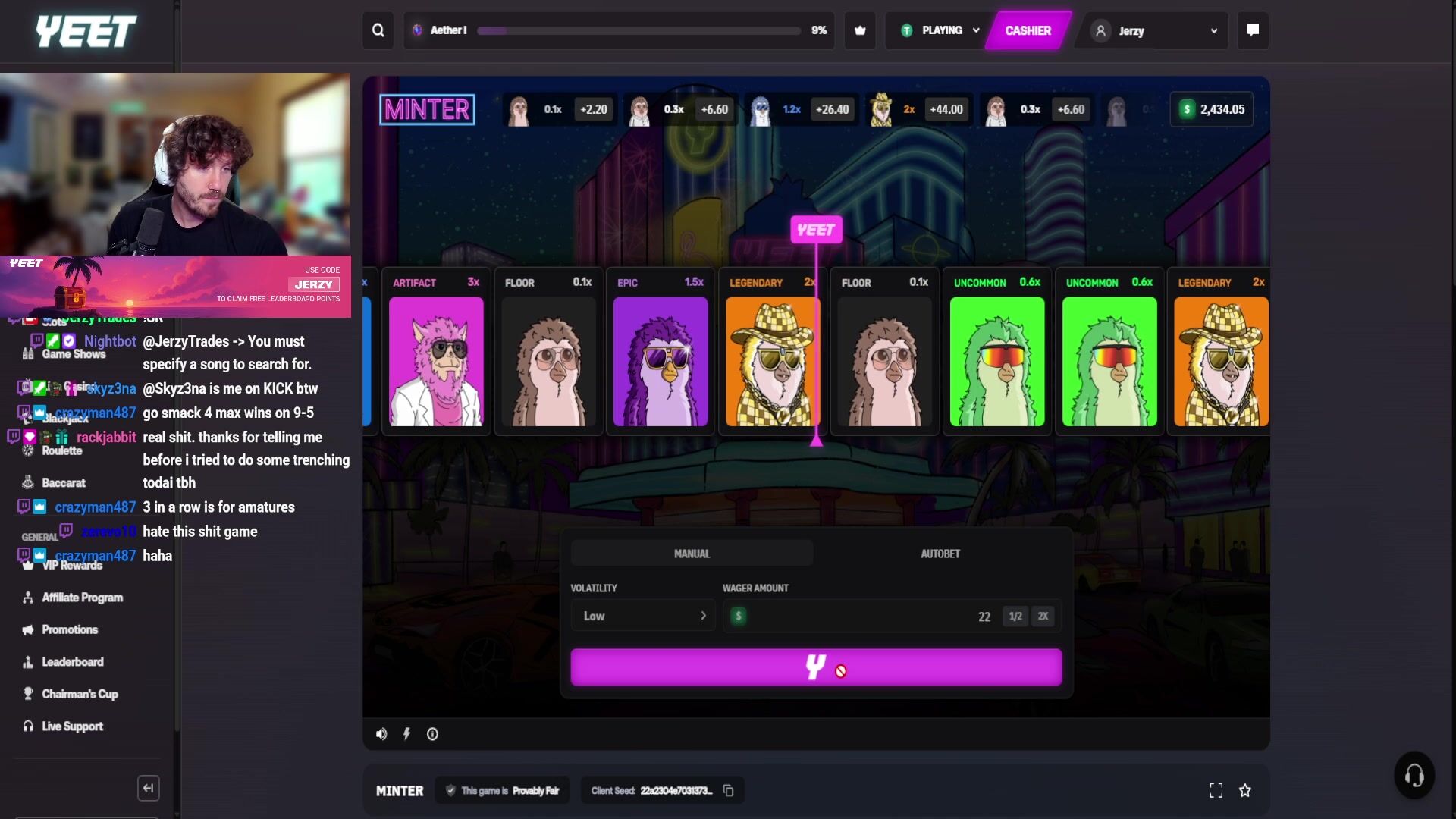Click the user avatar icon beside Jerzy
1456x819 pixels.
(1100, 30)
